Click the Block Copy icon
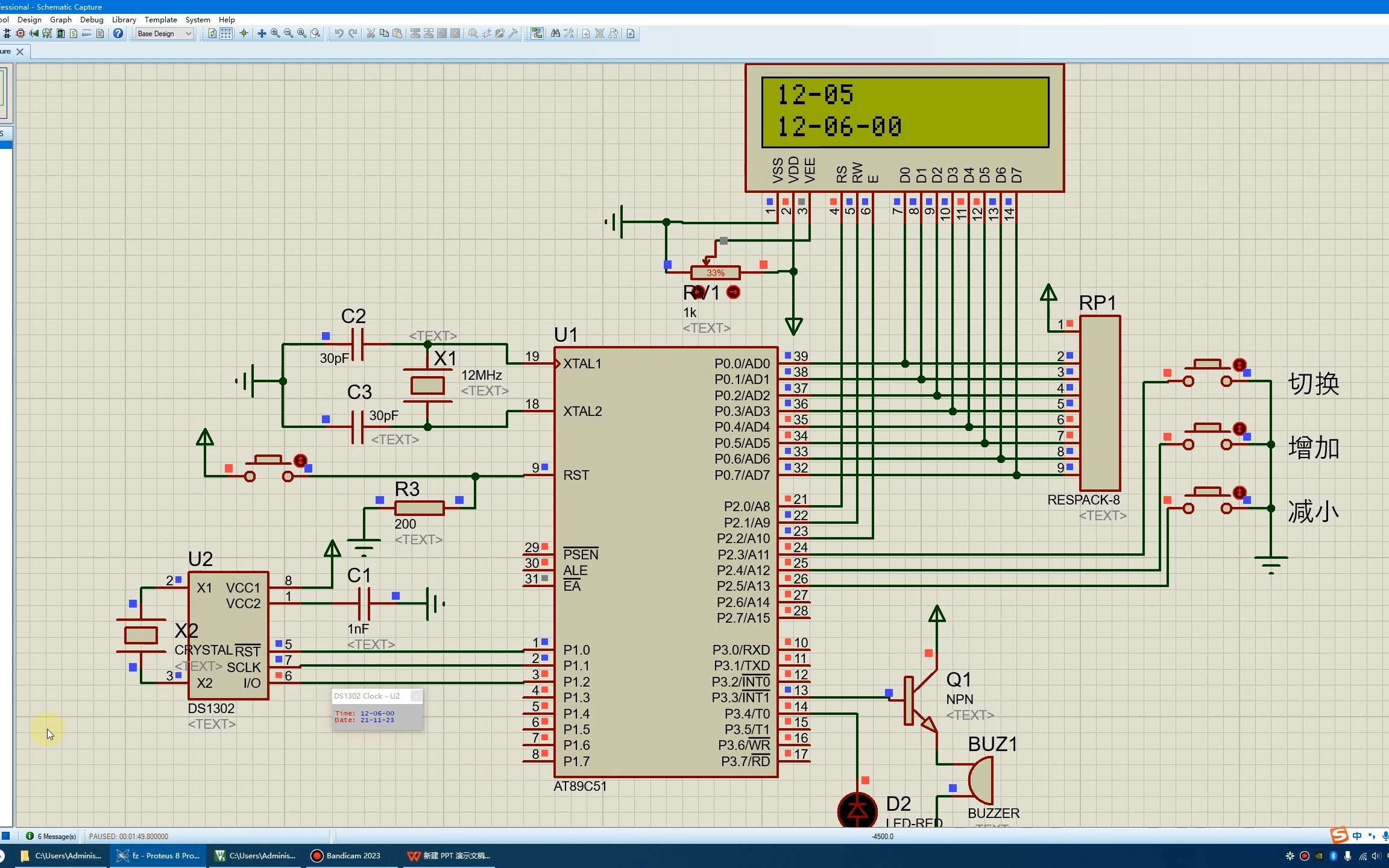This screenshot has height=868, width=1389. point(415,34)
